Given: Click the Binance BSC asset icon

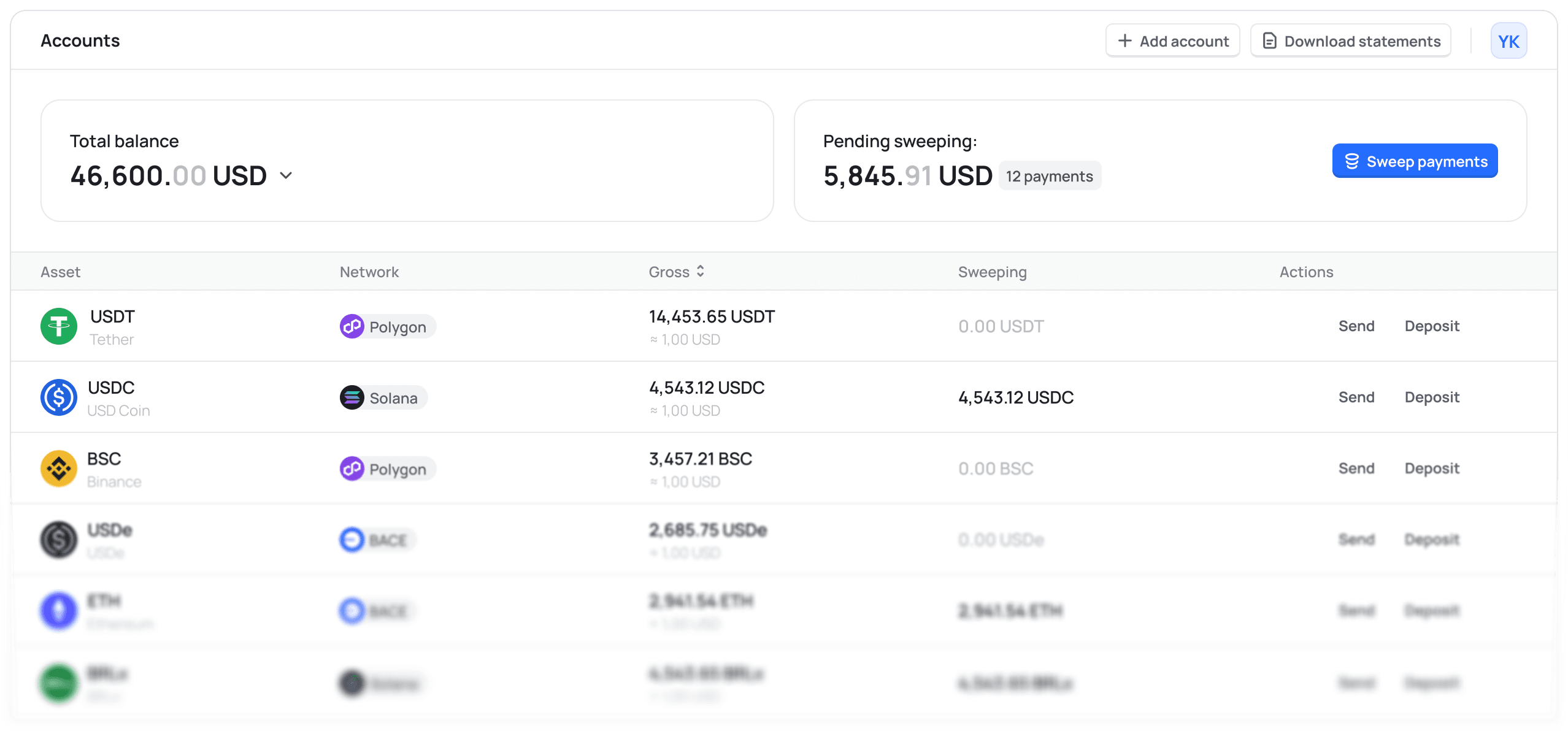Looking at the screenshot, I should pos(58,468).
